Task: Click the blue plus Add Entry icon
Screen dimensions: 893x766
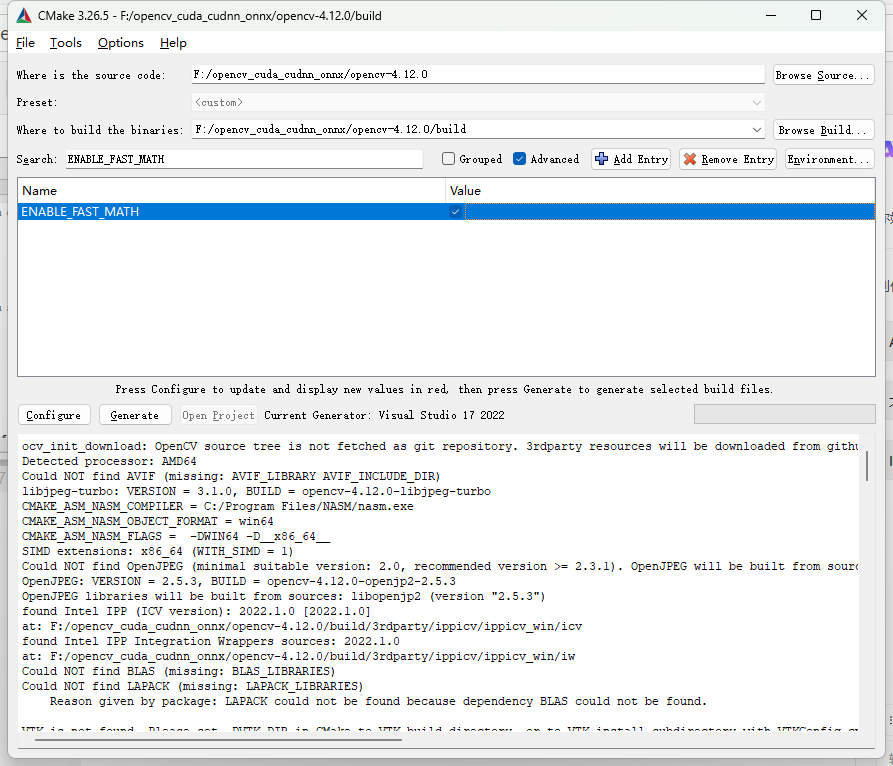Action: [x=601, y=159]
